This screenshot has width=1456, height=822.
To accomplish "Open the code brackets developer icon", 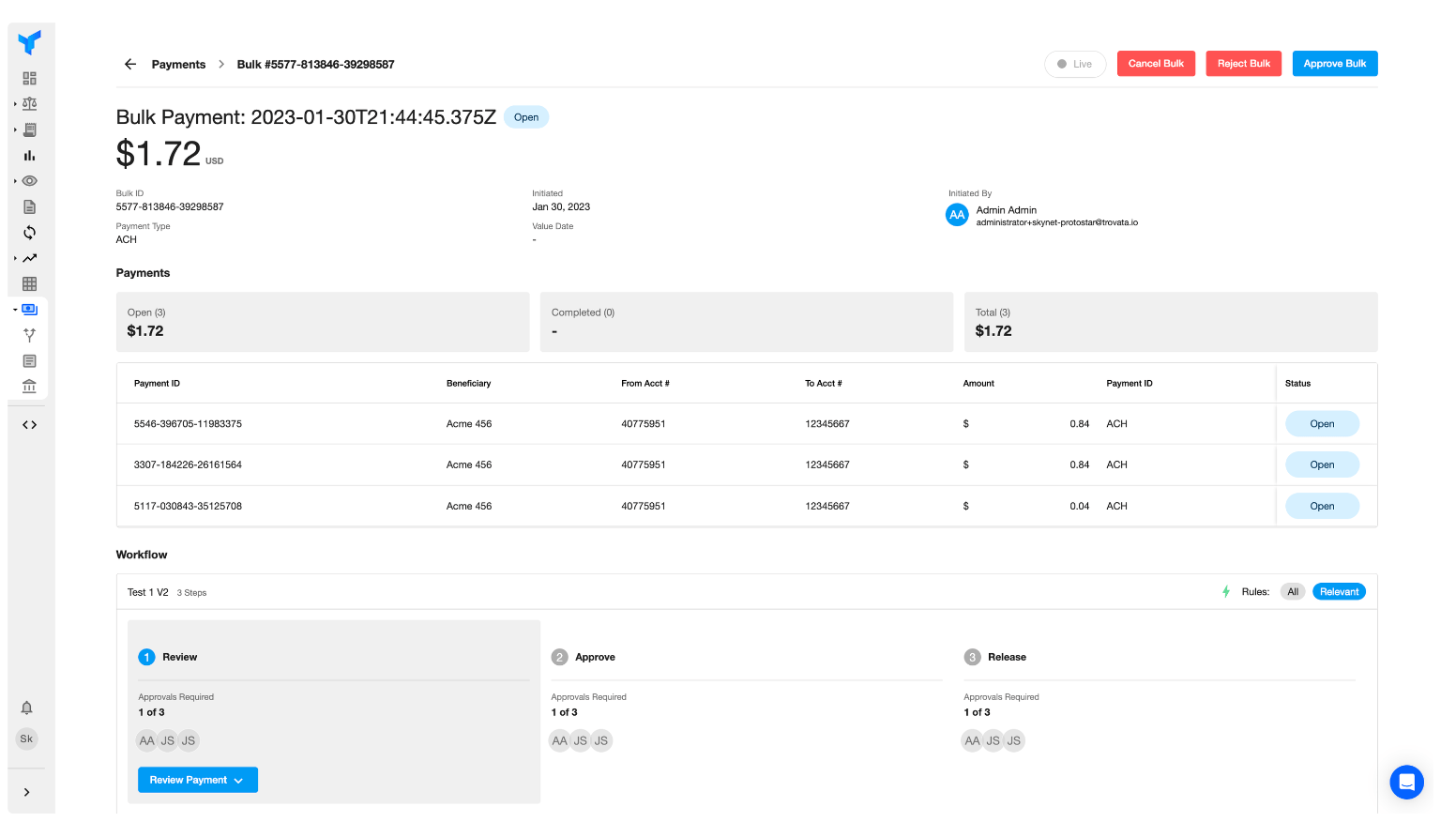I will tap(29, 424).
